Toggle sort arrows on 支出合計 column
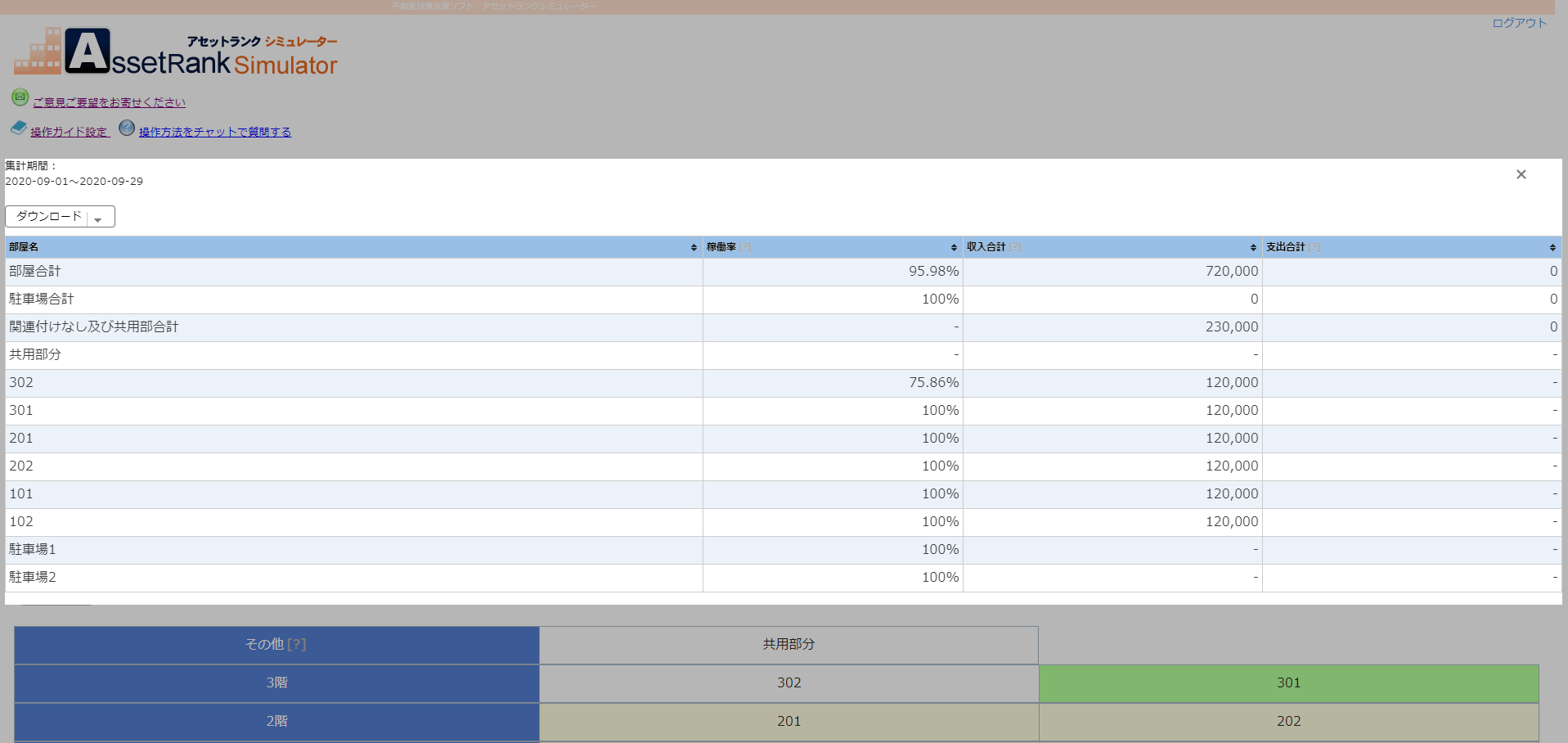Screen dimensions: 1568x743 pyautogui.click(x=1552, y=247)
